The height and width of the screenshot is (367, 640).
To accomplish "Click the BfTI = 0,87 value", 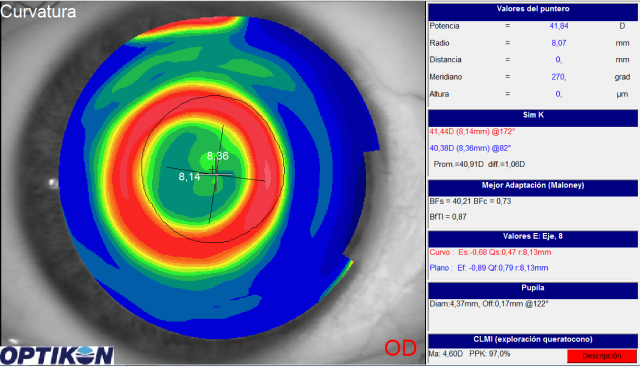I will 448,217.
